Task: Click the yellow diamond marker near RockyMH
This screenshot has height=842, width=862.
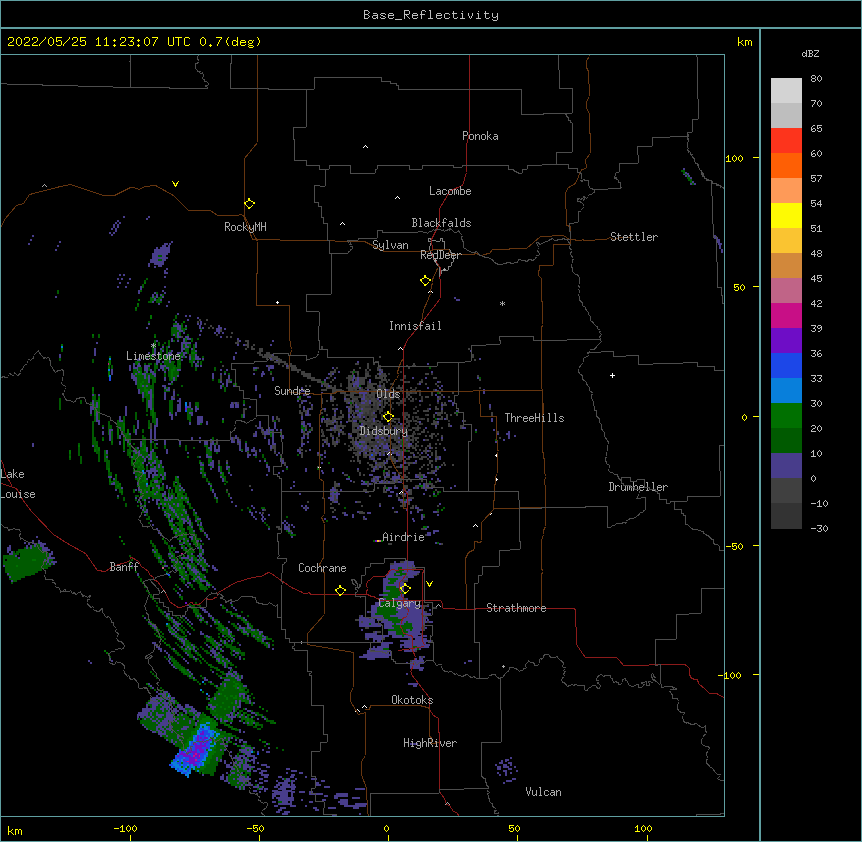Action: [x=249, y=203]
